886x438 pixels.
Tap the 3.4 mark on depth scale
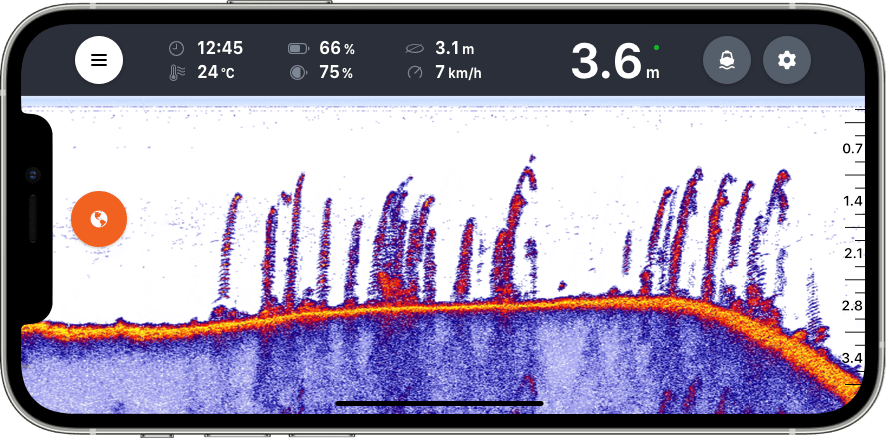click(852, 357)
